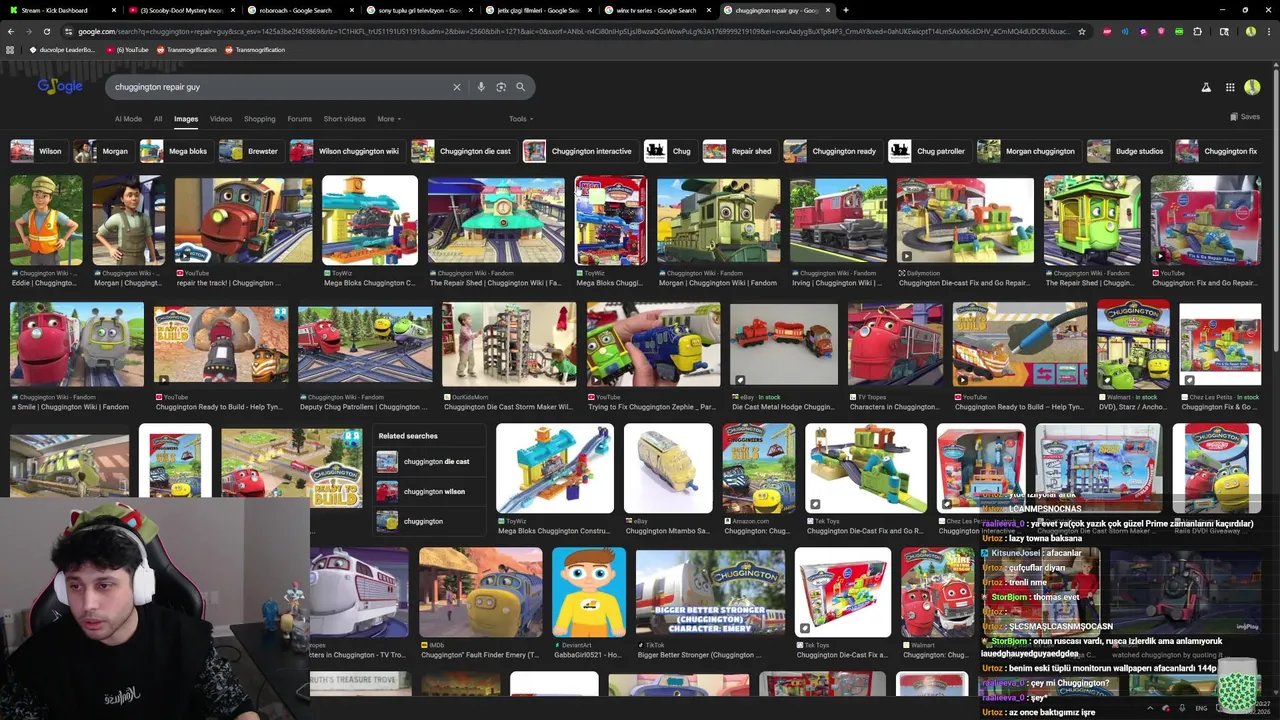This screenshot has height=720, width=1280.
Task: Expand the More search categories dropdown
Action: pos(389,119)
